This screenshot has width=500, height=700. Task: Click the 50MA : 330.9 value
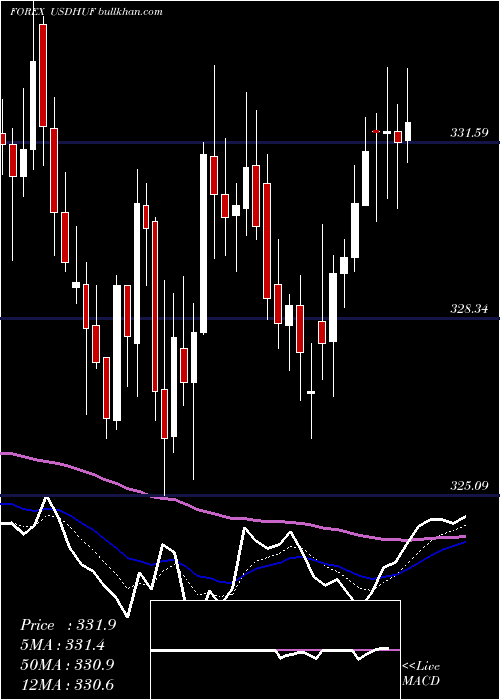tap(67, 664)
